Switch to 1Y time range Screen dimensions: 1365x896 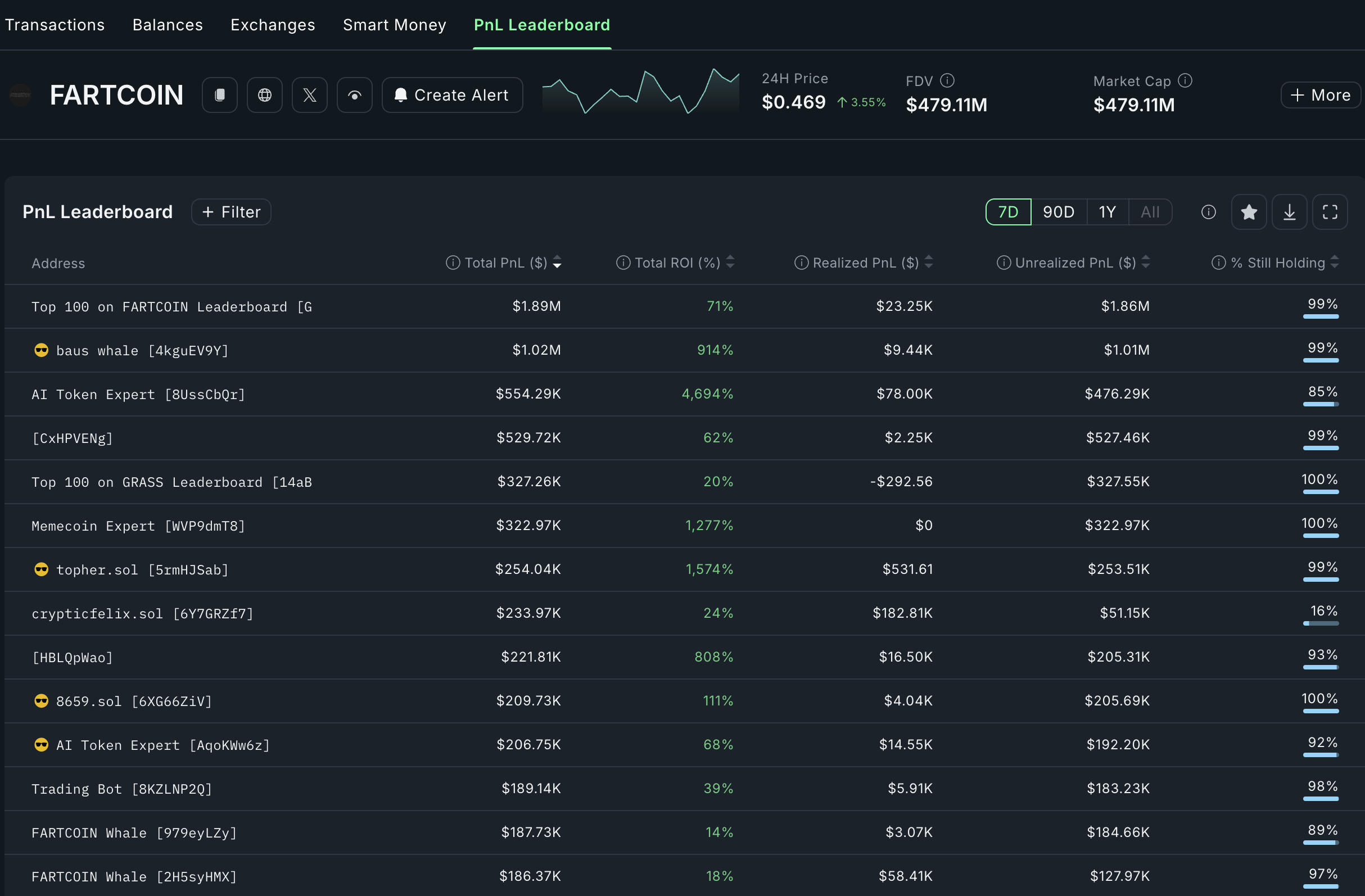[x=1107, y=212]
